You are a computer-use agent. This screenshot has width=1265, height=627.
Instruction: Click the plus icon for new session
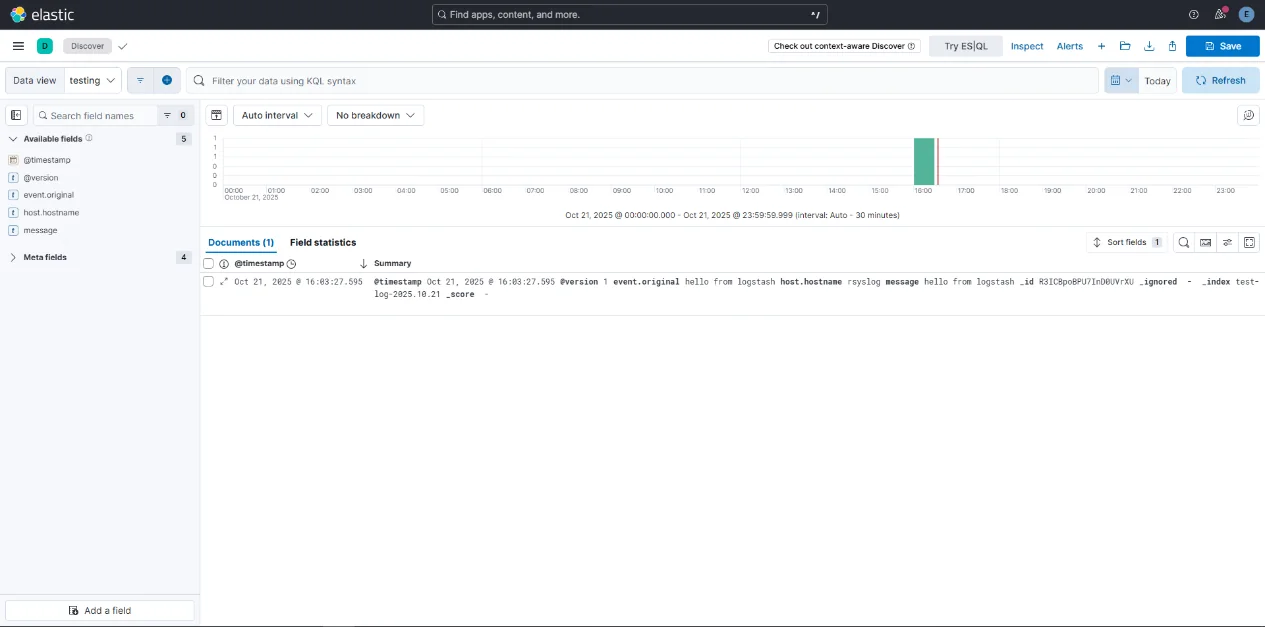coord(1101,46)
